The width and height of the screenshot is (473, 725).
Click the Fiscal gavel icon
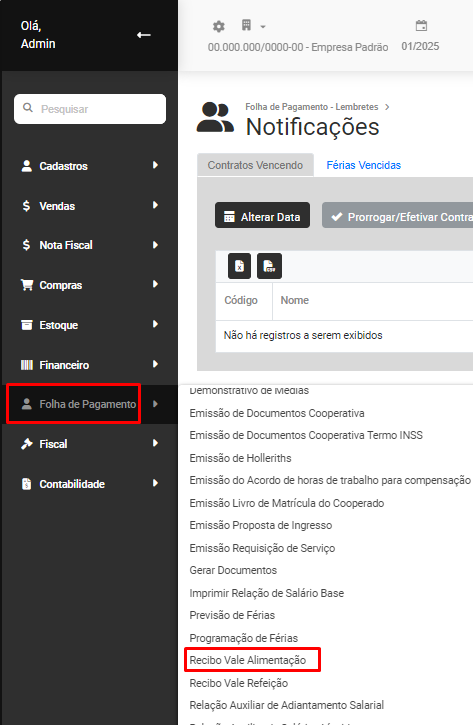point(27,444)
